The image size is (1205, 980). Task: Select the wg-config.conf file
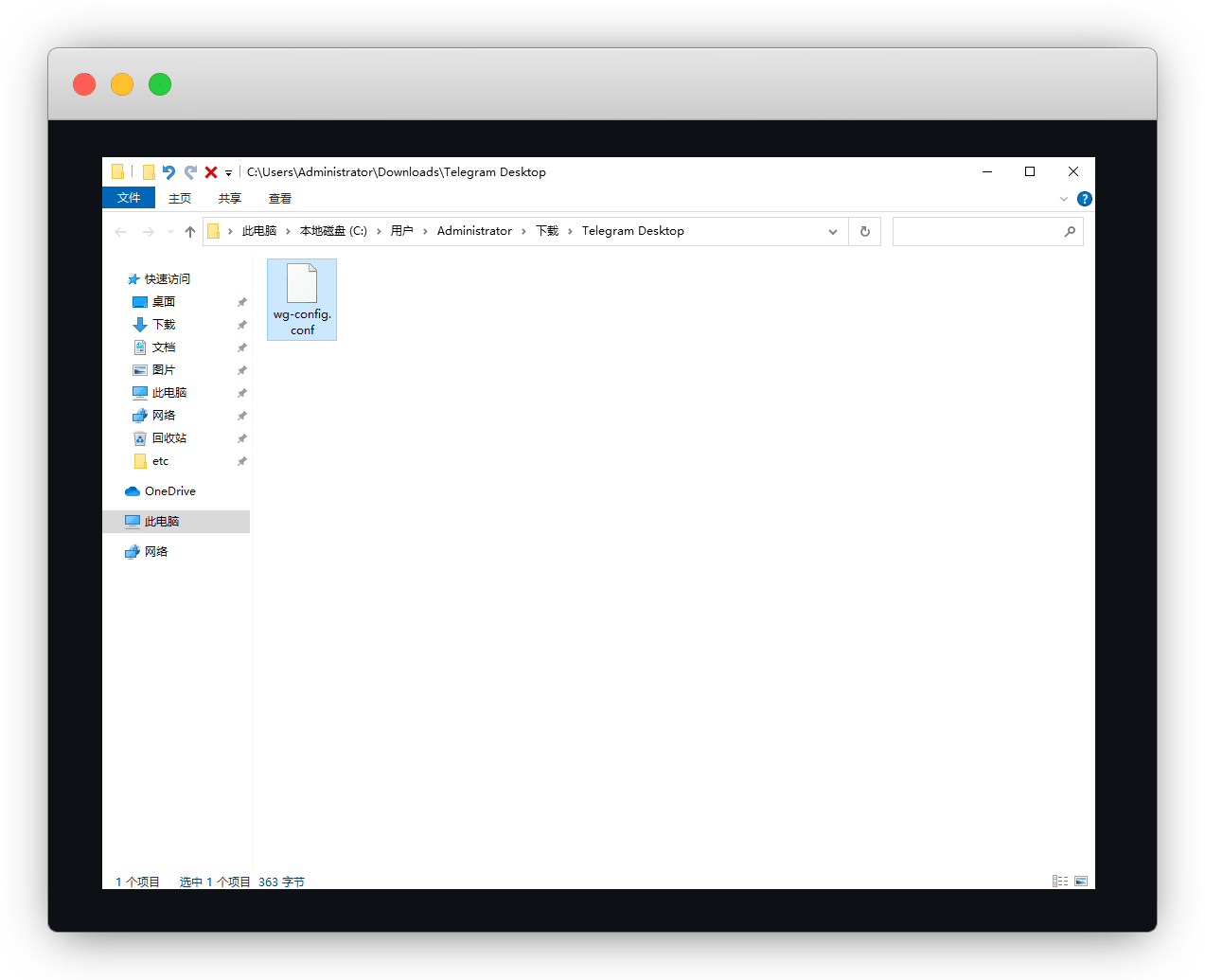pyautogui.click(x=302, y=299)
